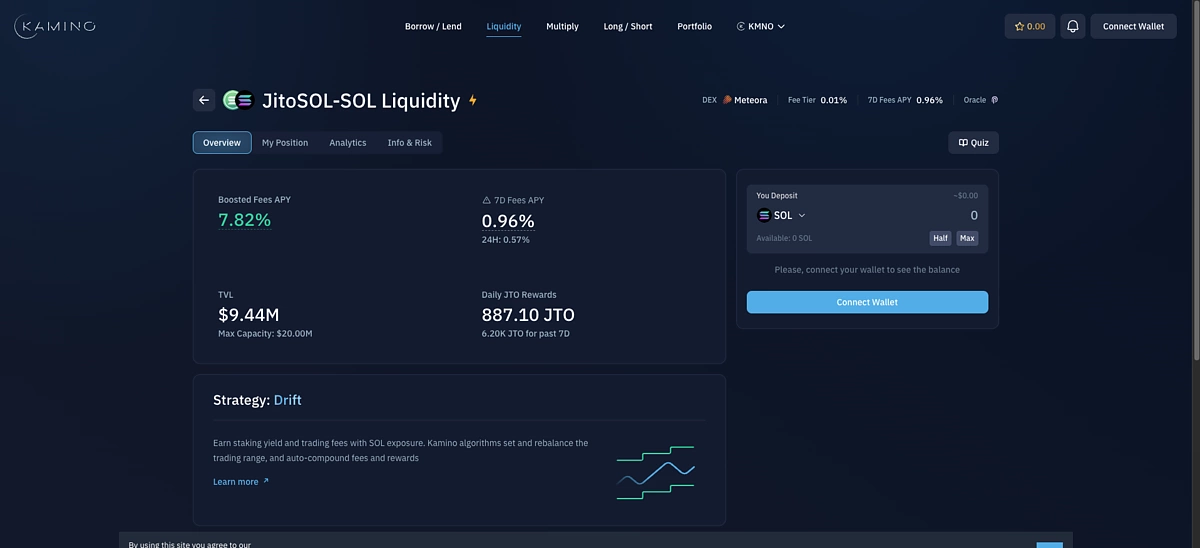Go back using the arrow button
This screenshot has height=548, width=1200.
pyautogui.click(x=204, y=100)
